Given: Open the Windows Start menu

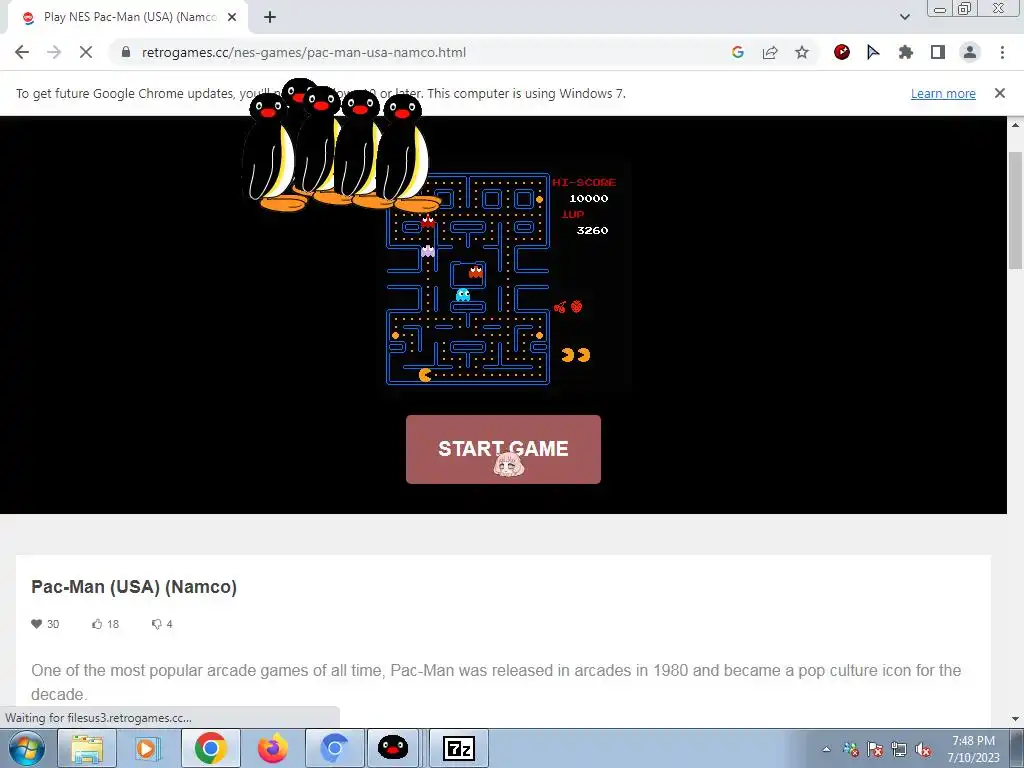Looking at the screenshot, I should [x=27, y=748].
